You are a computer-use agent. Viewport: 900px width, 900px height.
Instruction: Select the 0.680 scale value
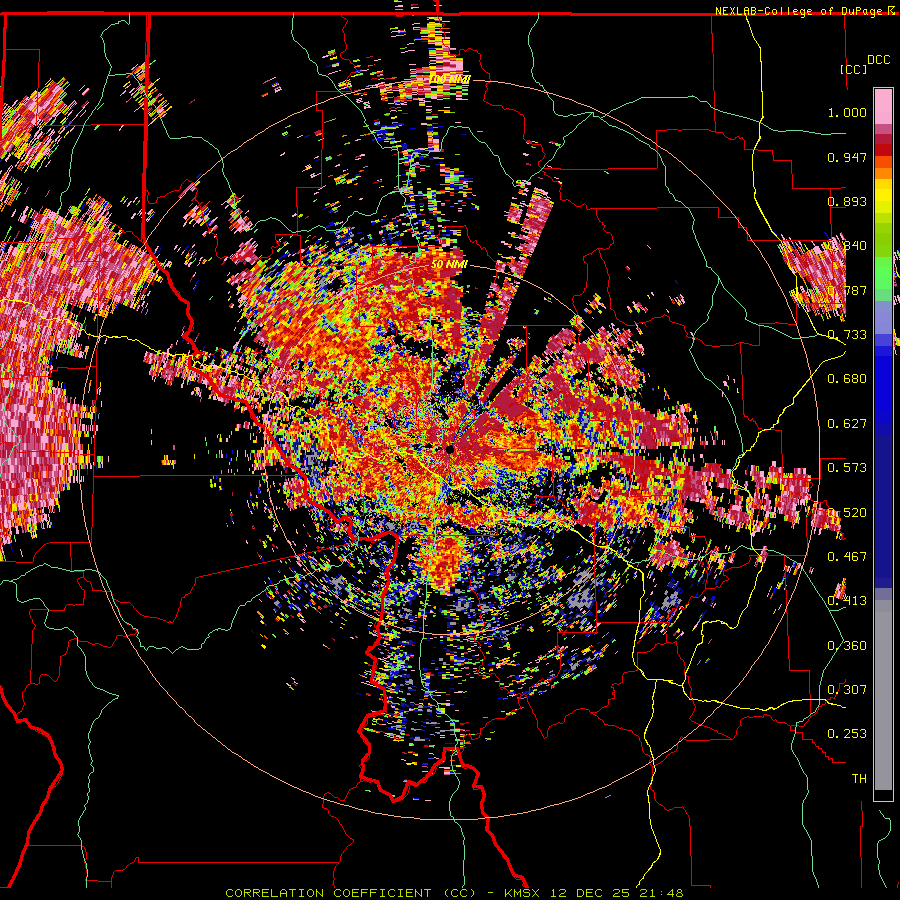tap(847, 379)
